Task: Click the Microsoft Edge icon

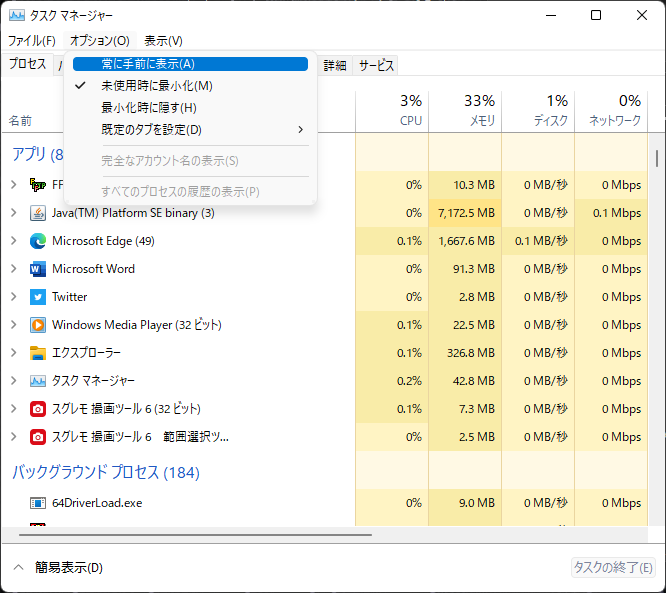Action: point(38,241)
